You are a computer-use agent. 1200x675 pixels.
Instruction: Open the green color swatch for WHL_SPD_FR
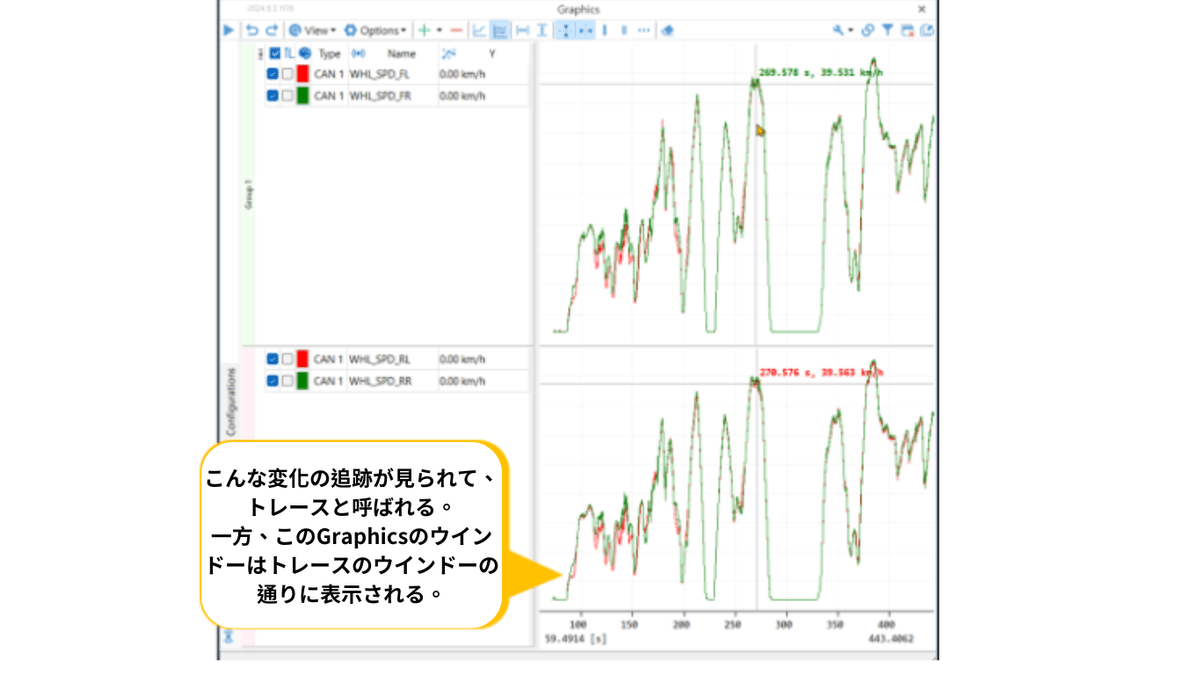[303, 96]
